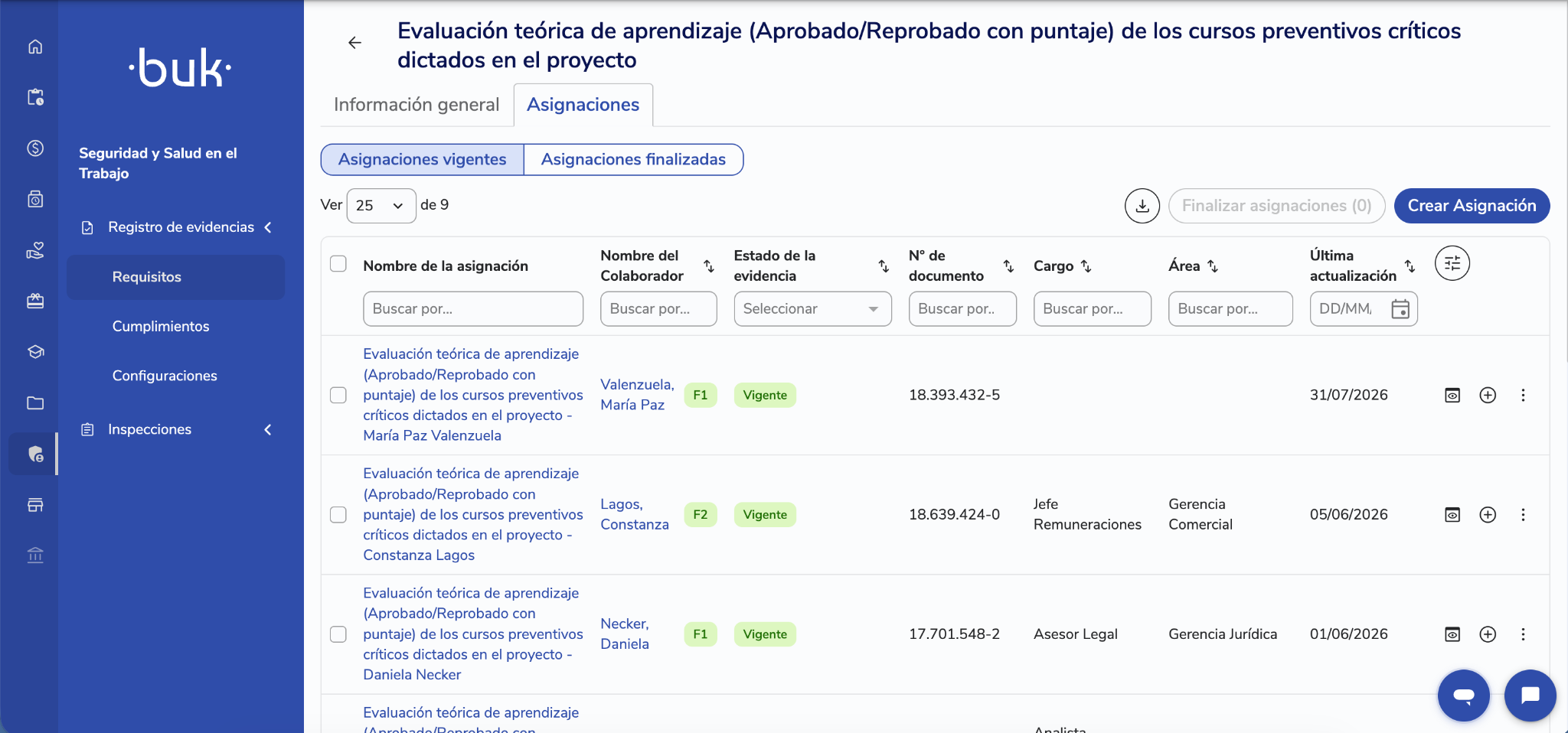Open the dollar coin sidebar icon
The width and height of the screenshot is (1568, 733).
[x=35, y=148]
